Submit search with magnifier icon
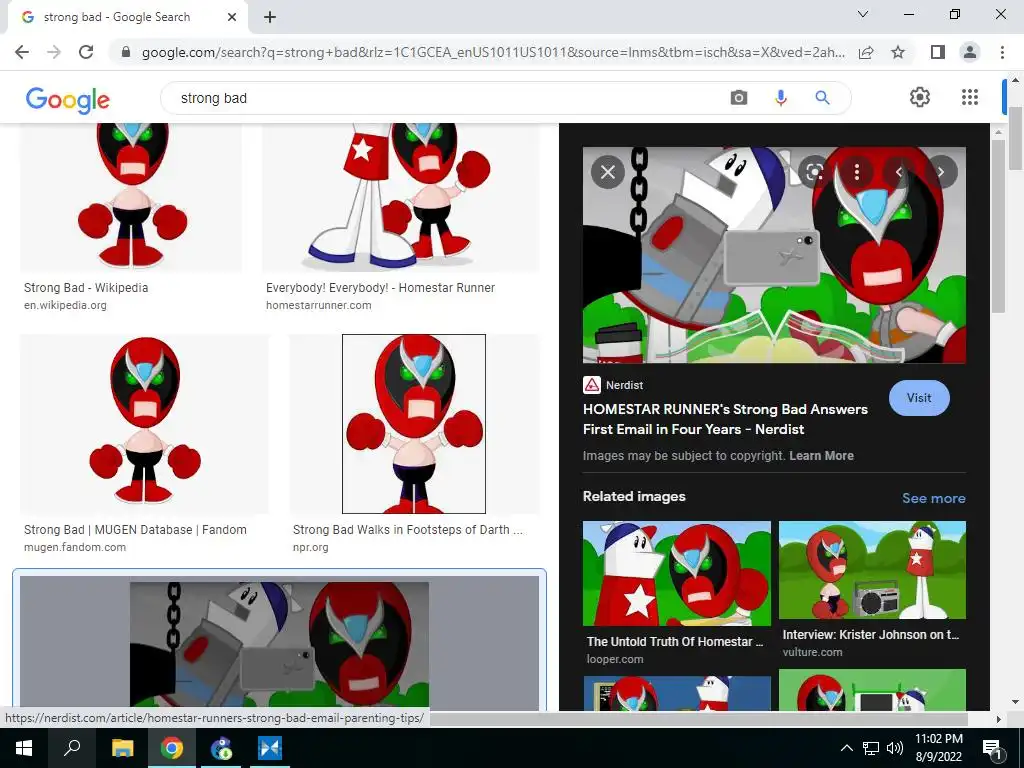The height and width of the screenshot is (768, 1024). [822, 98]
